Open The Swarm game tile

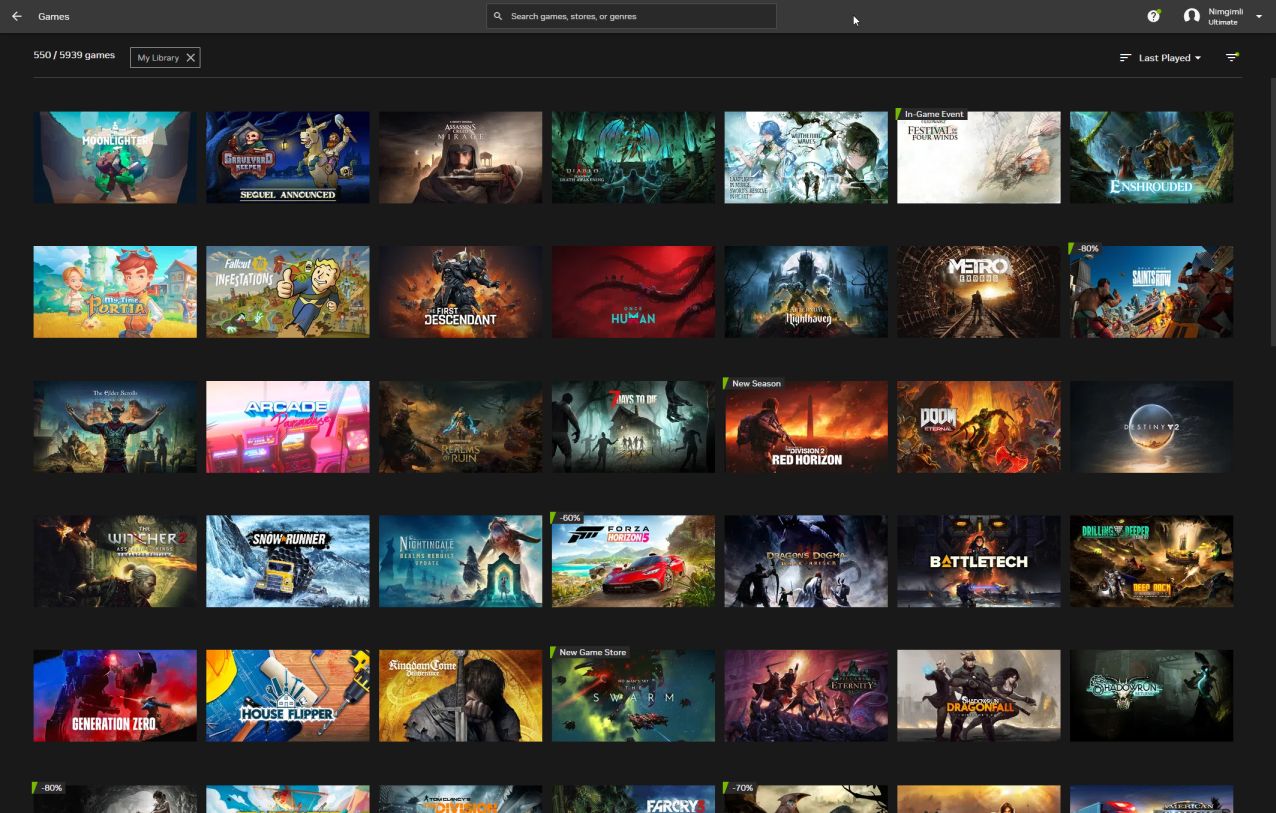pos(634,696)
